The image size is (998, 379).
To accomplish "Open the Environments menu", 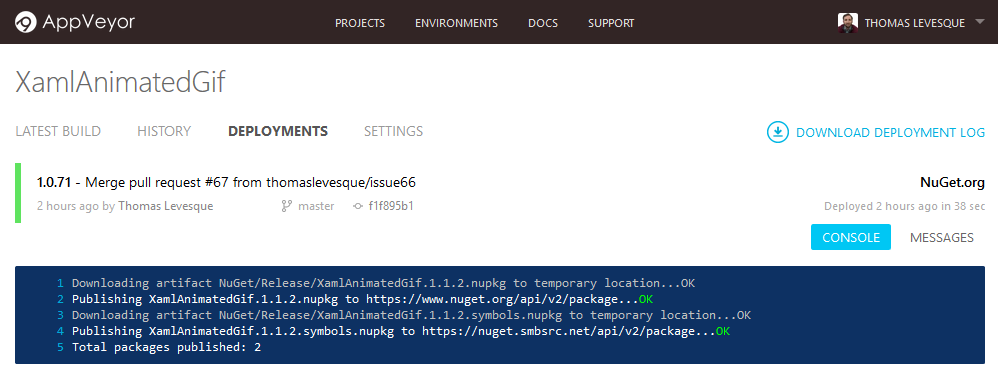I will [456, 23].
